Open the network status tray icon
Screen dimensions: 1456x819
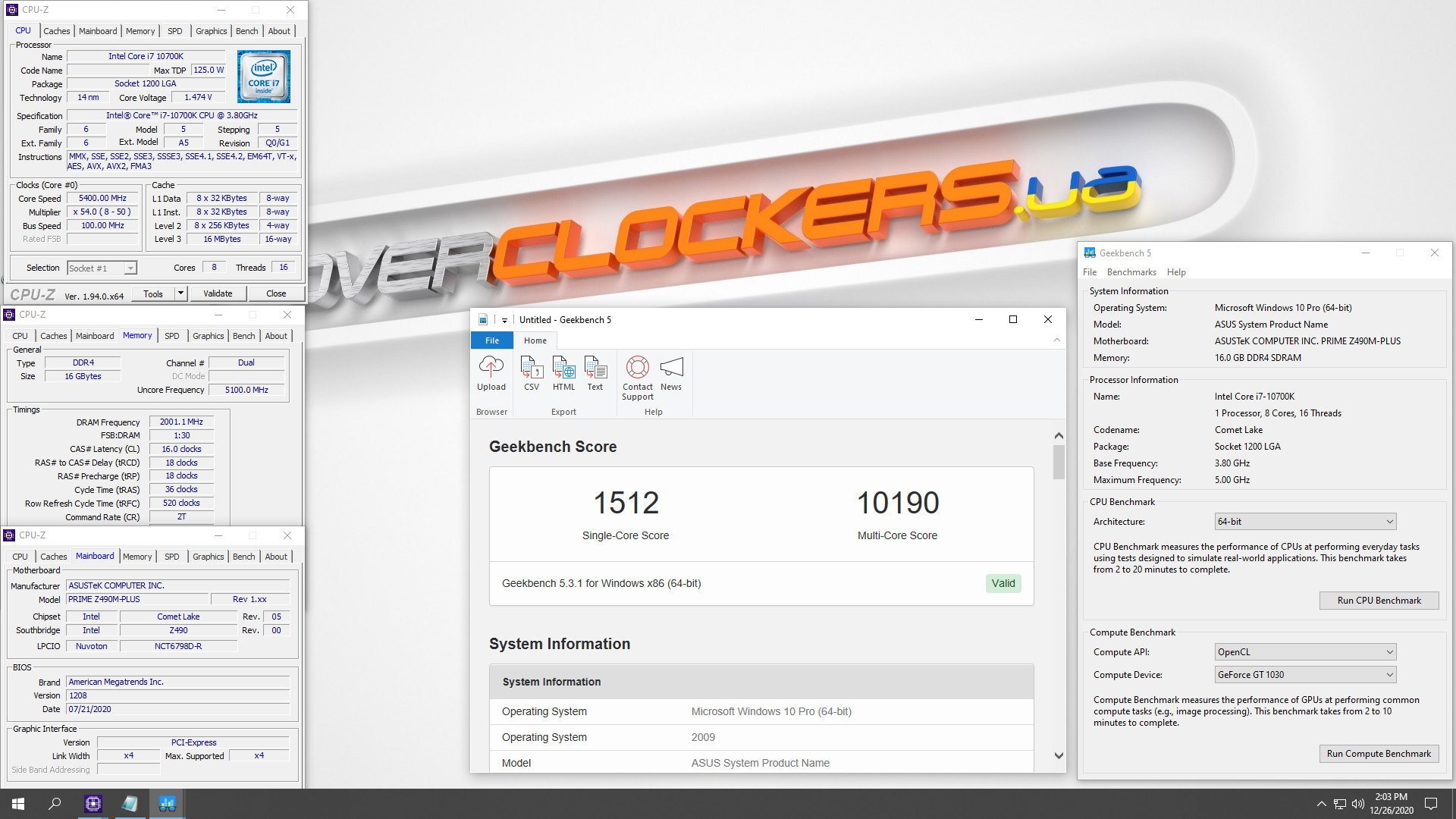[1340, 804]
